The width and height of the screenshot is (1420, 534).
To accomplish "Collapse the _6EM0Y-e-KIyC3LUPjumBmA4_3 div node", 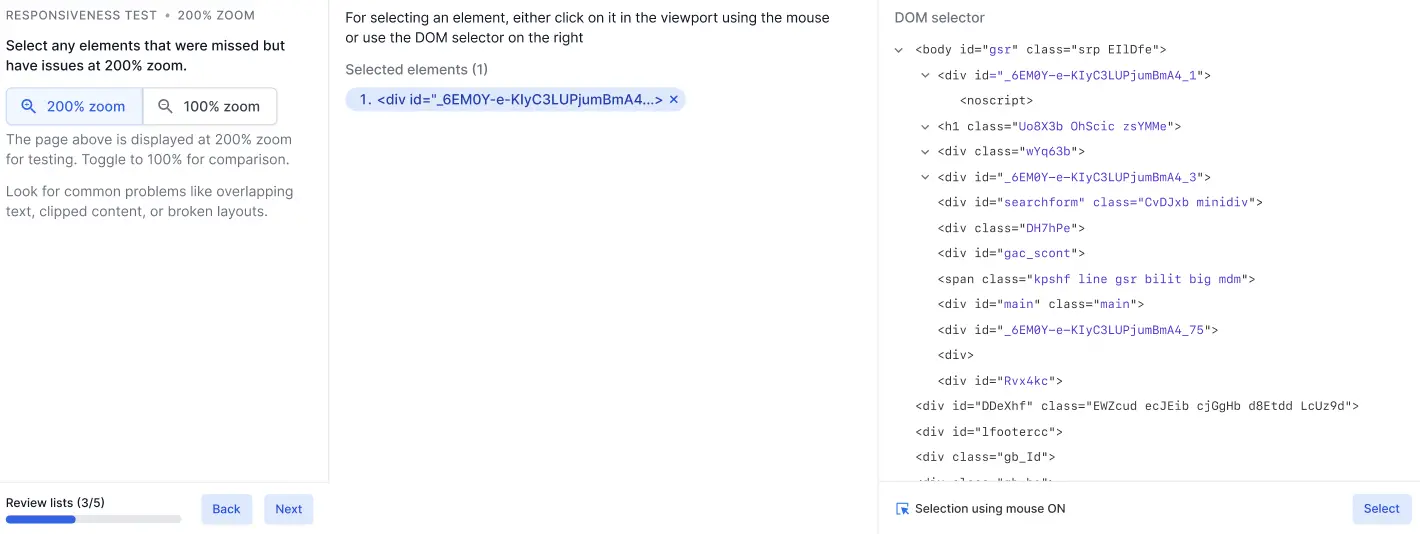I will [925, 177].
